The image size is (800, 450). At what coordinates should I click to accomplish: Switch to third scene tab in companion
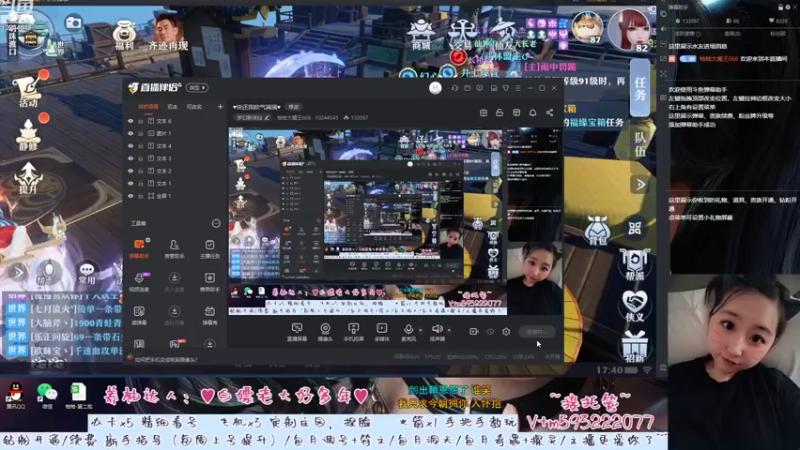point(194,107)
